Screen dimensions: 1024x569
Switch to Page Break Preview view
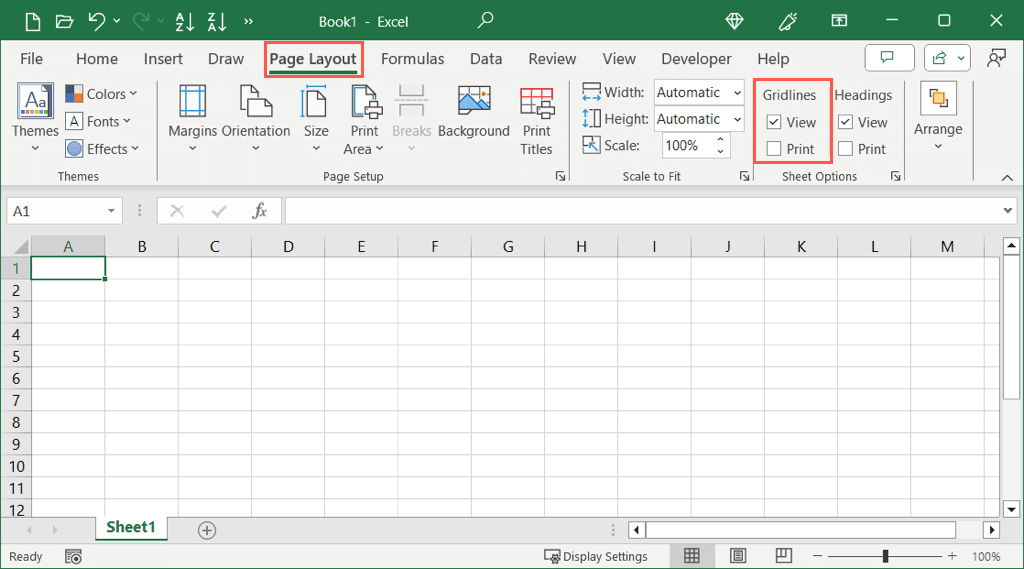coord(783,556)
